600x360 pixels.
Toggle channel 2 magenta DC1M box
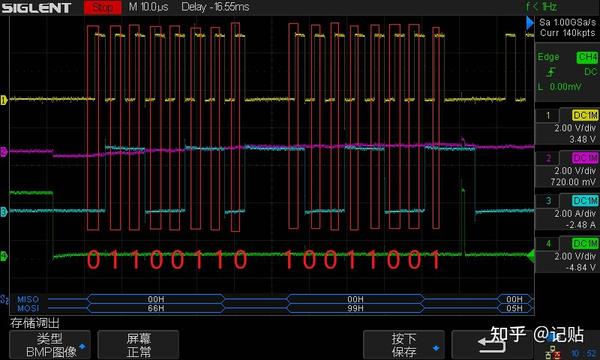pyautogui.click(x=585, y=158)
